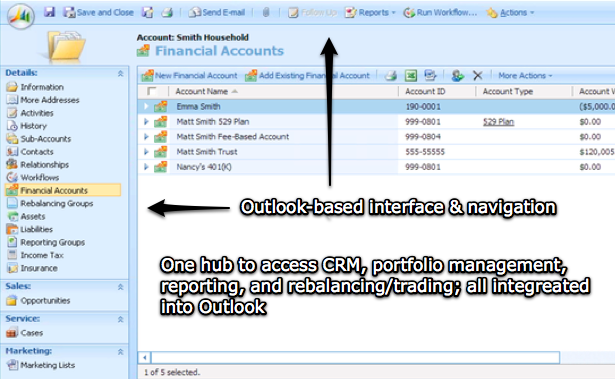Collapse the Details section chevron

click(120, 73)
